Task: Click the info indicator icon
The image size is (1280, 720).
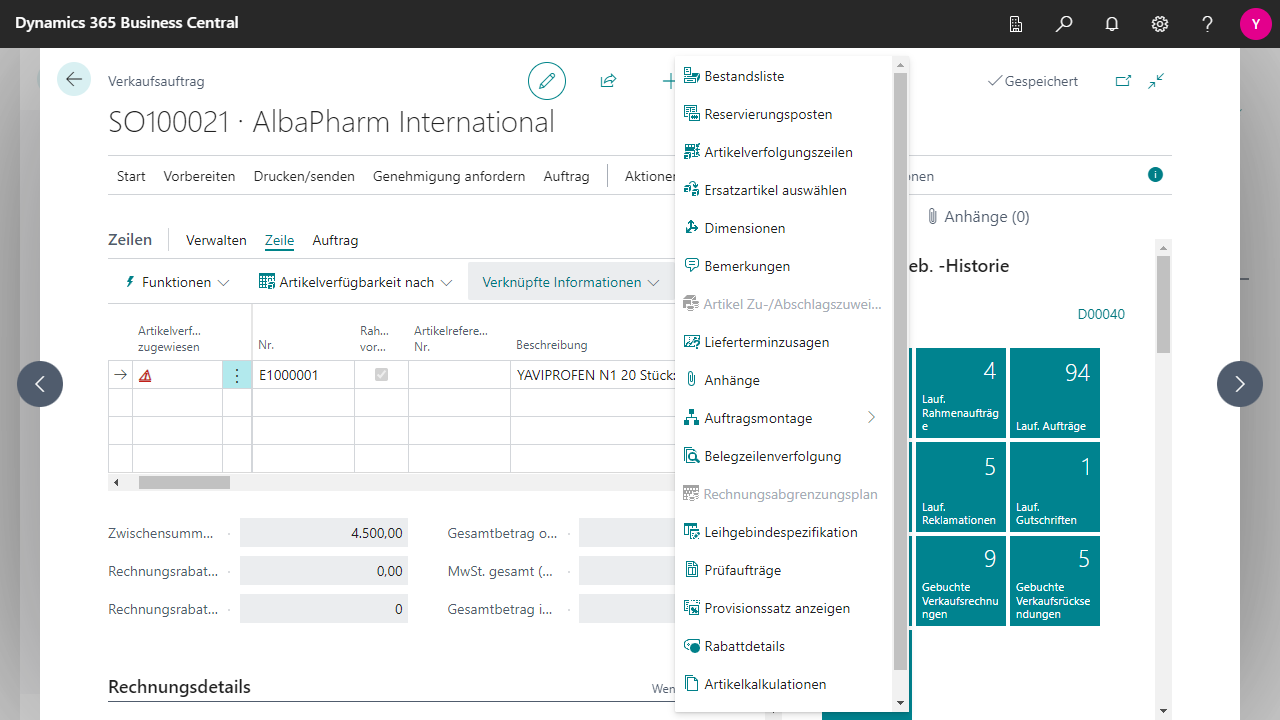Action: pos(1155,175)
